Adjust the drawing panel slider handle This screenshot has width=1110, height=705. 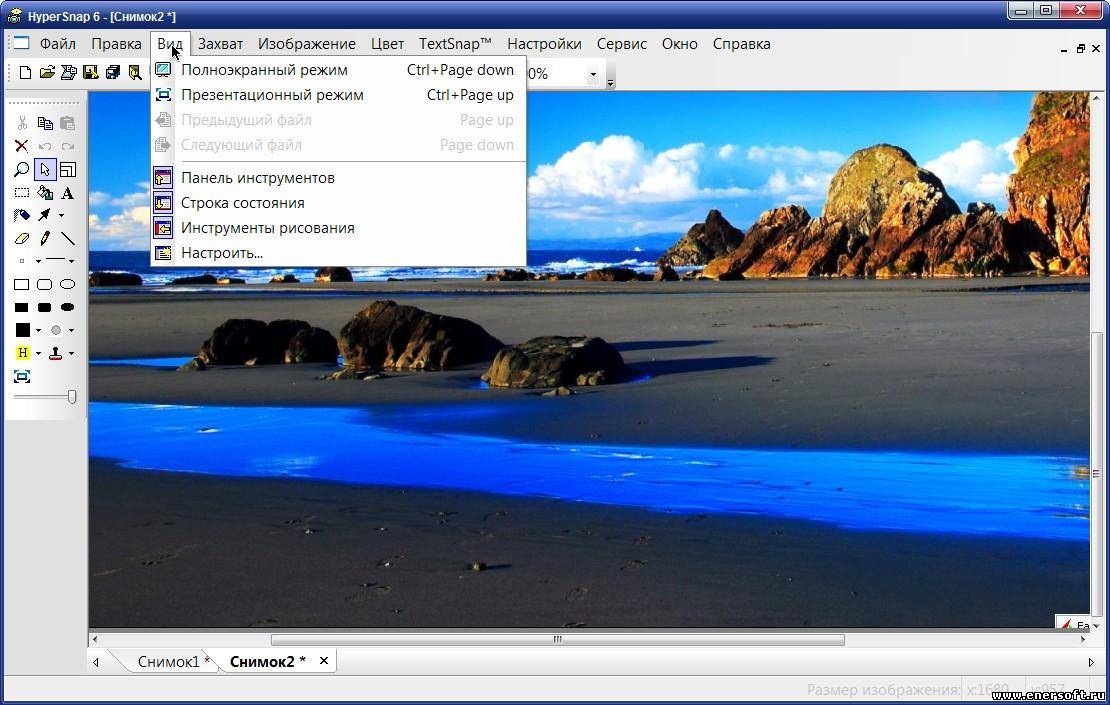click(x=71, y=397)
